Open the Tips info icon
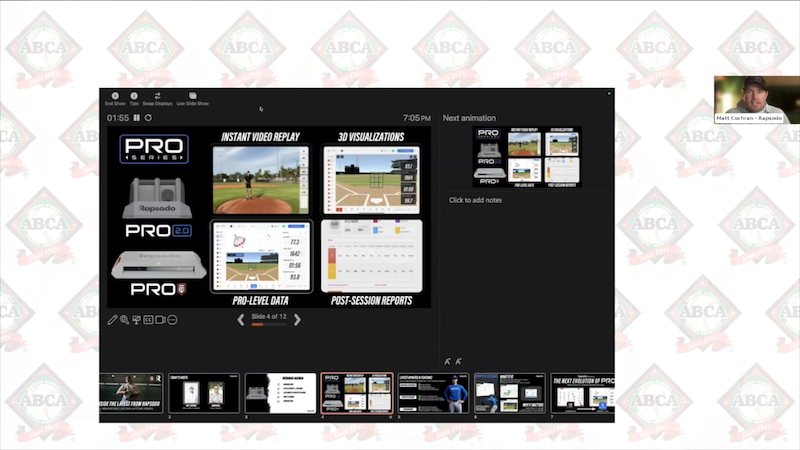This screenshot has height=450, width=800. pyautogui.click(x=134, y=96)
